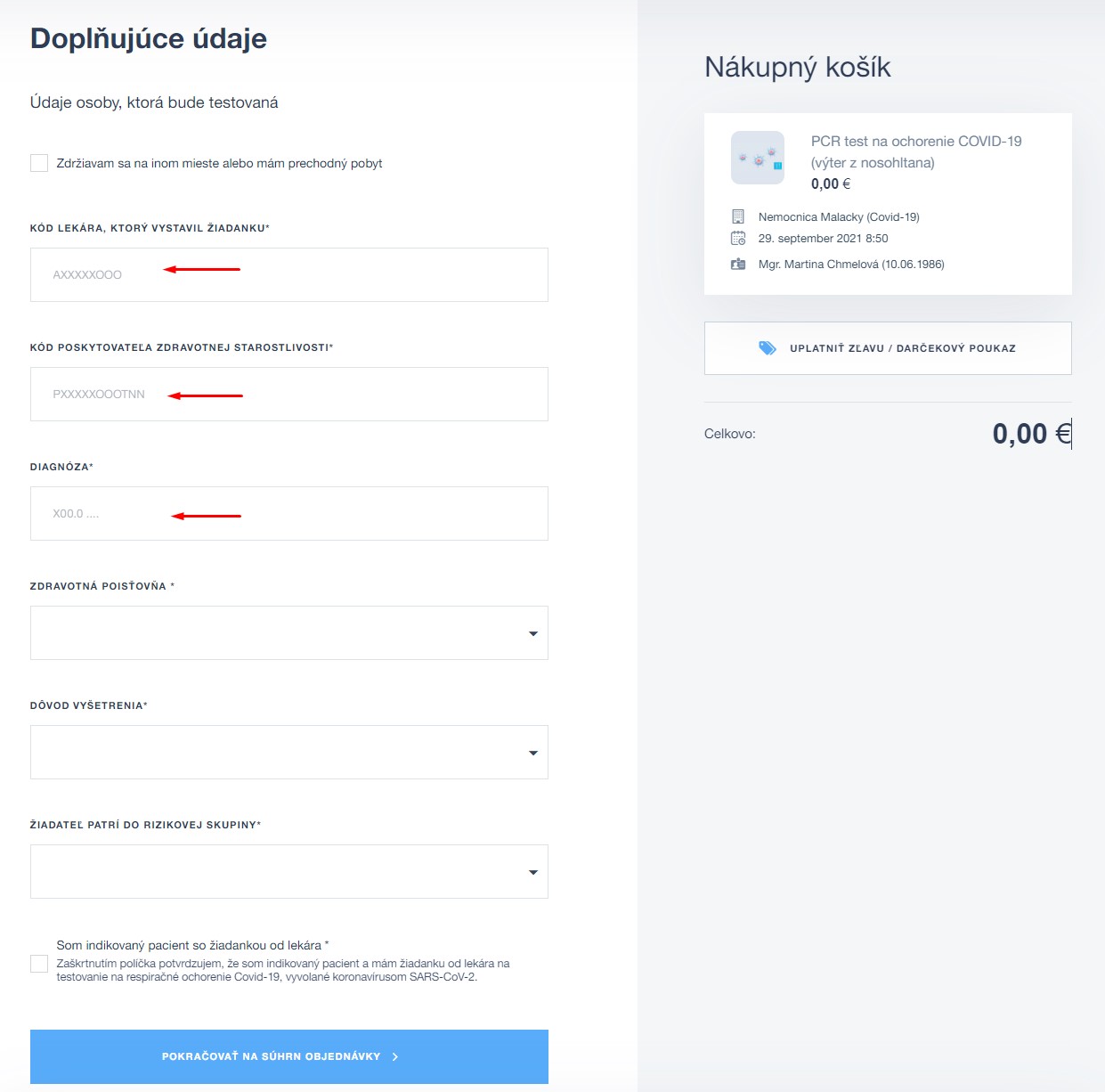Click the Kód lekára input field
This screenshot has height=1092, width=1105.
tap(289, 275)
